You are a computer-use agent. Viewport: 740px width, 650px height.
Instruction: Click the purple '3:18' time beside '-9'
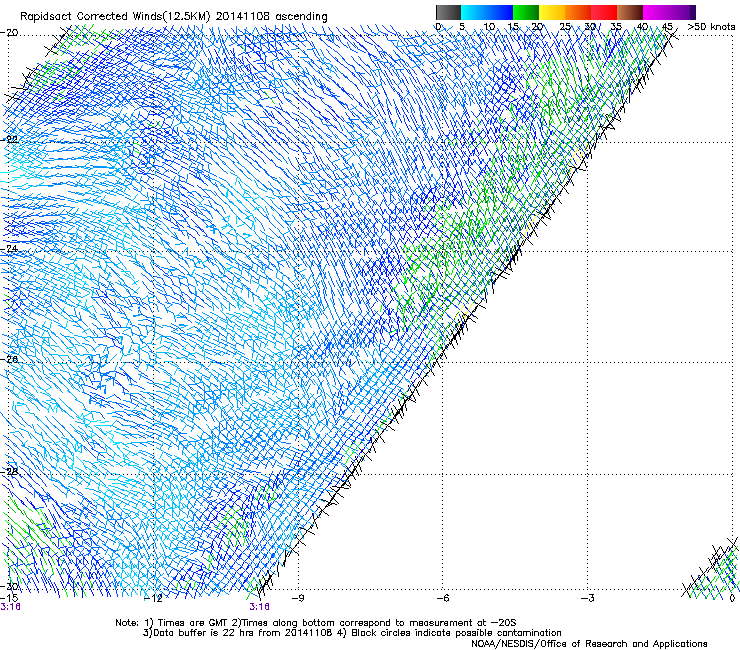[x=260, y=607]
